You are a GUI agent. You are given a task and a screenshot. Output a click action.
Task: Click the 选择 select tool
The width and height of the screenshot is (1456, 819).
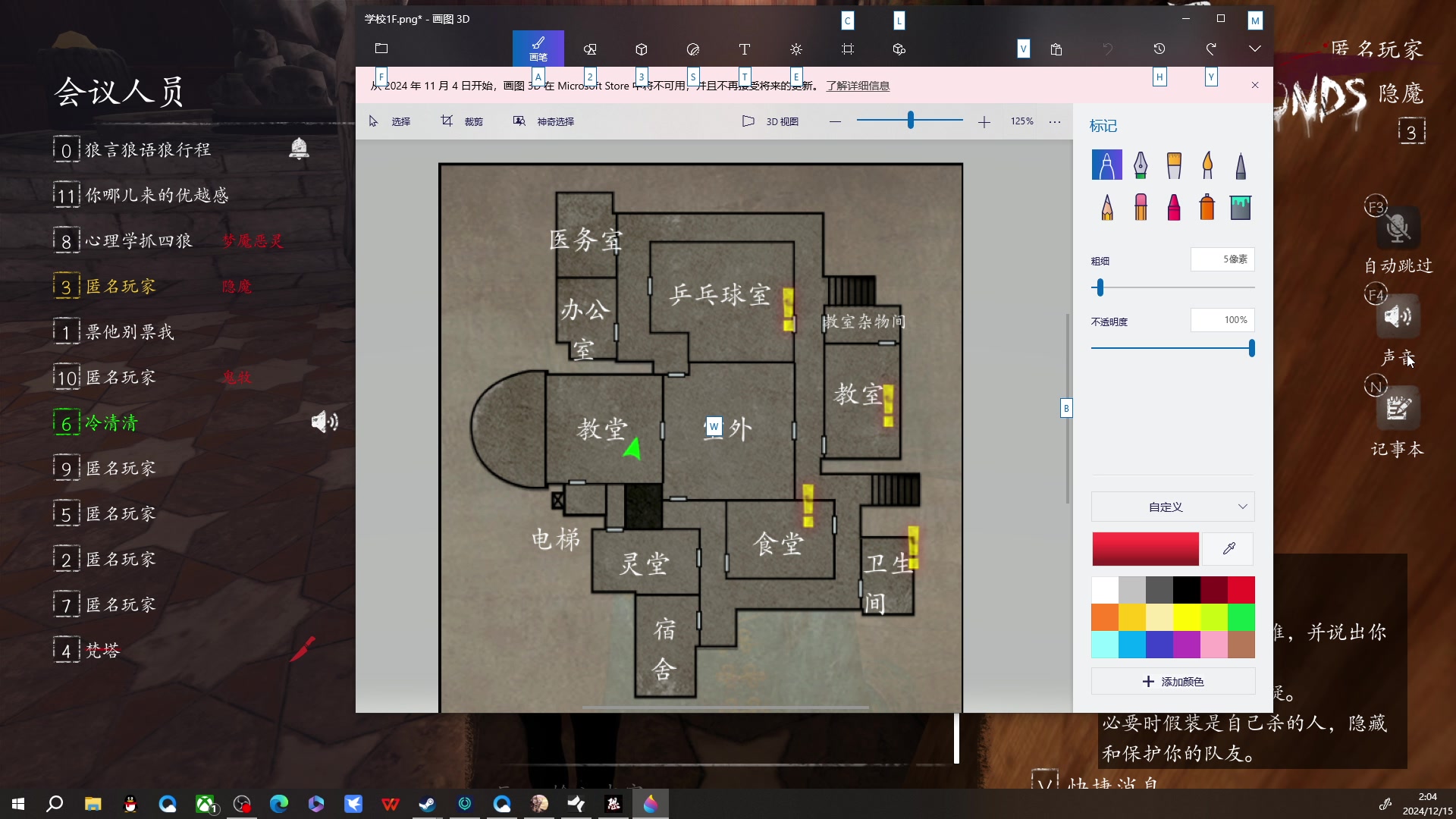pos(390,121)
